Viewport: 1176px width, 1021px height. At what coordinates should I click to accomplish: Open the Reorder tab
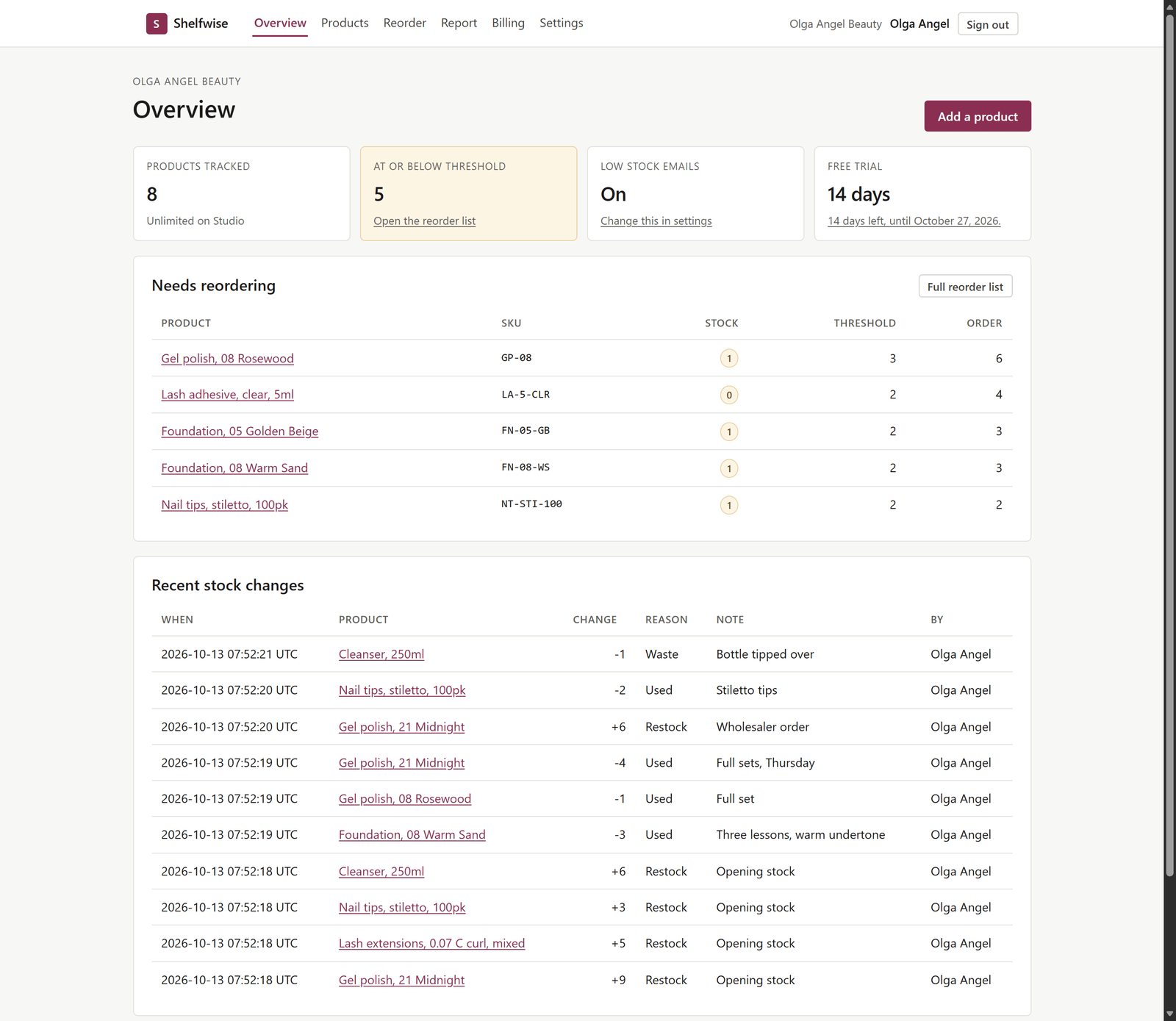pyautogui.click(x=405, y=23)
